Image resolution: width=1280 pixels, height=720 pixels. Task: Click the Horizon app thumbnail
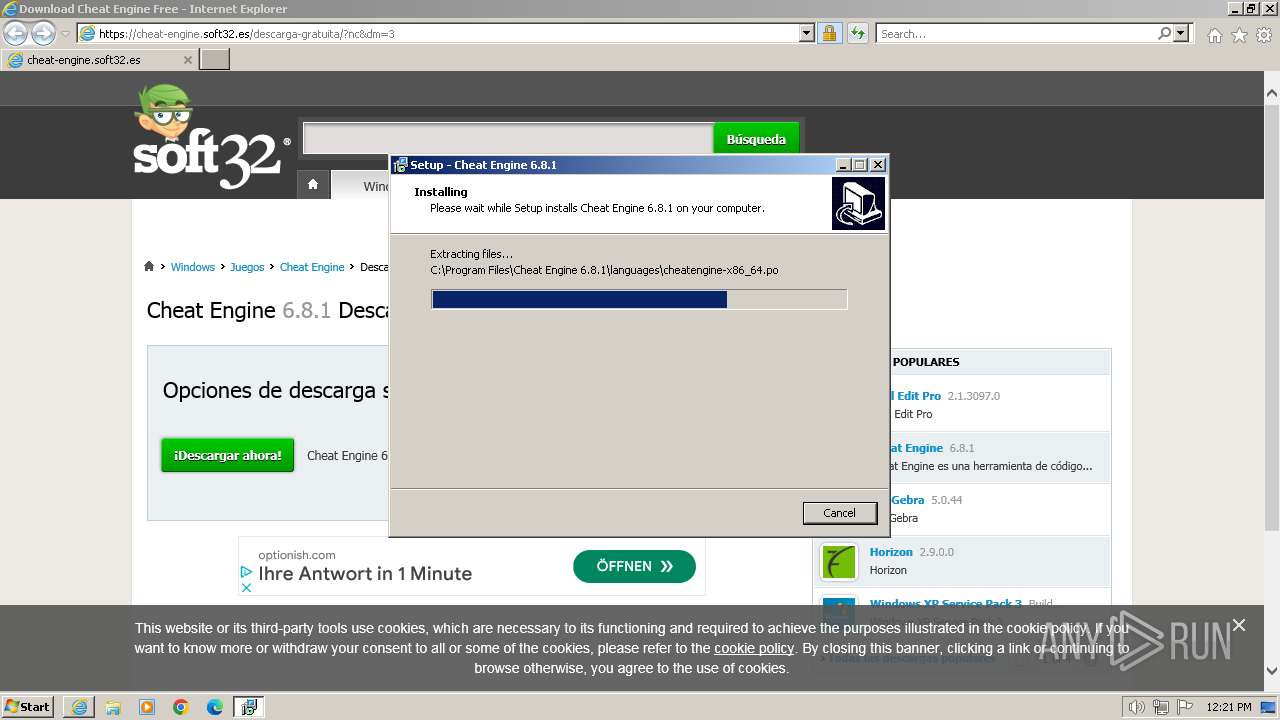(x=838, y=562)
